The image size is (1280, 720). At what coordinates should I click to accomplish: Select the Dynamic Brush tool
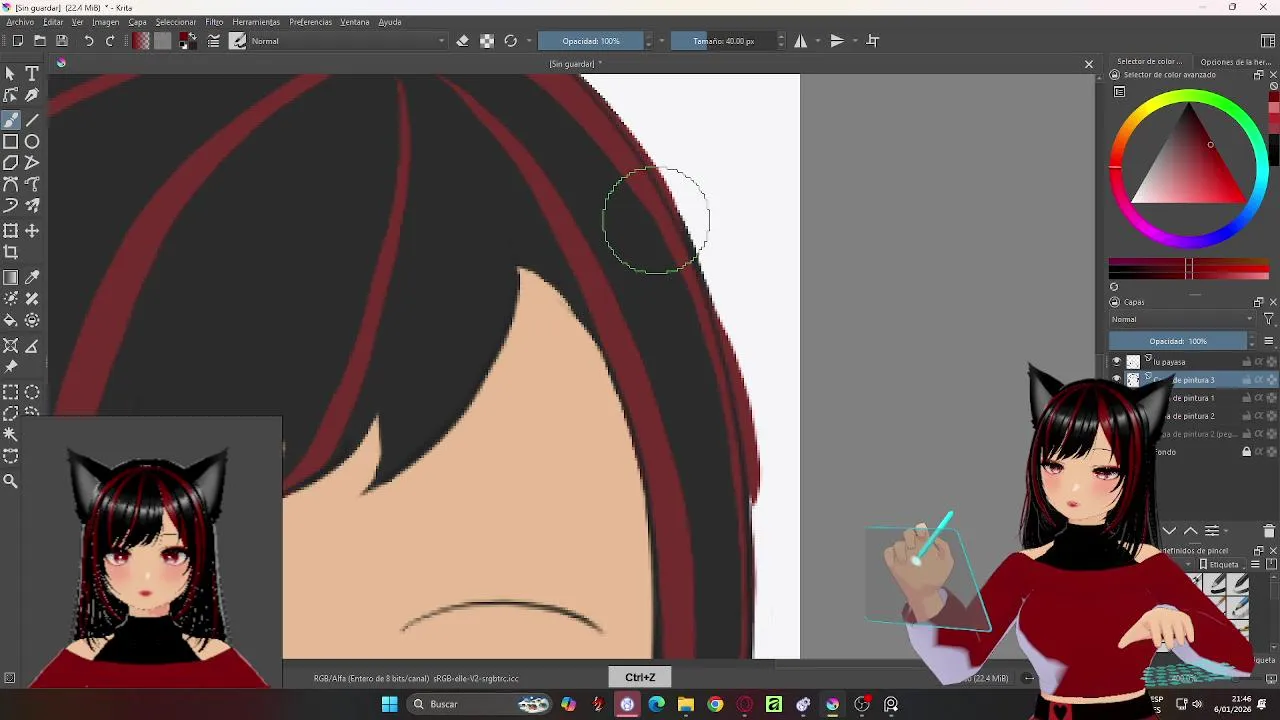(x=10, y=205)
